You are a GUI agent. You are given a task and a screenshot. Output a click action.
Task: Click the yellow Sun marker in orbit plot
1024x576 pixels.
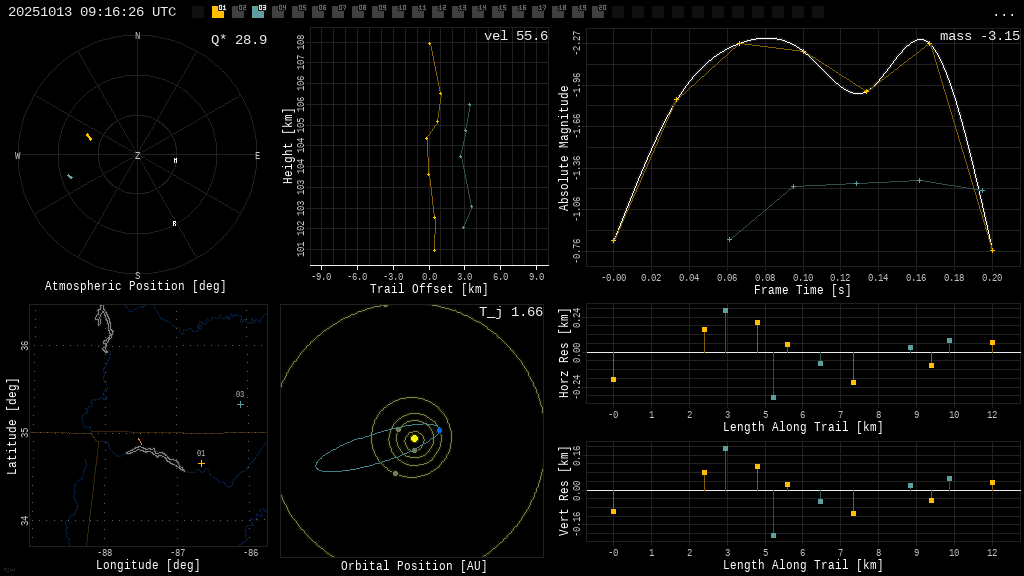(414, 438)
